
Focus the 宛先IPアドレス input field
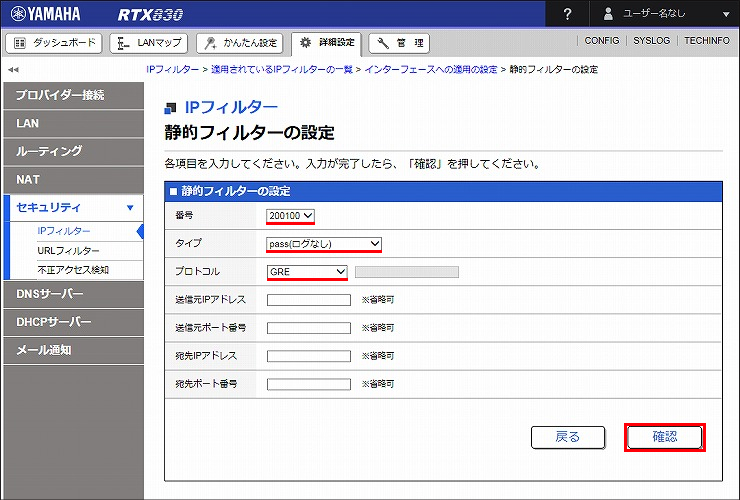pos(309,356)
